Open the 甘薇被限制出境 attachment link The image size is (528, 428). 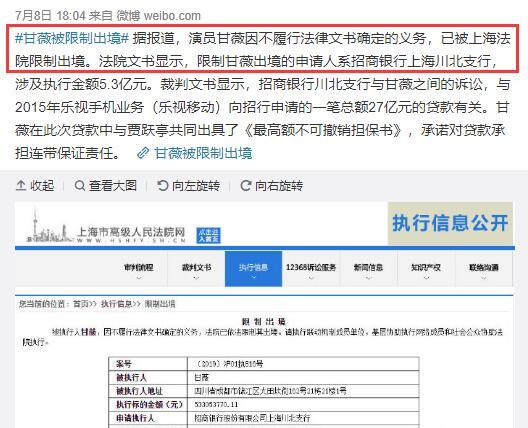(203, 154)
